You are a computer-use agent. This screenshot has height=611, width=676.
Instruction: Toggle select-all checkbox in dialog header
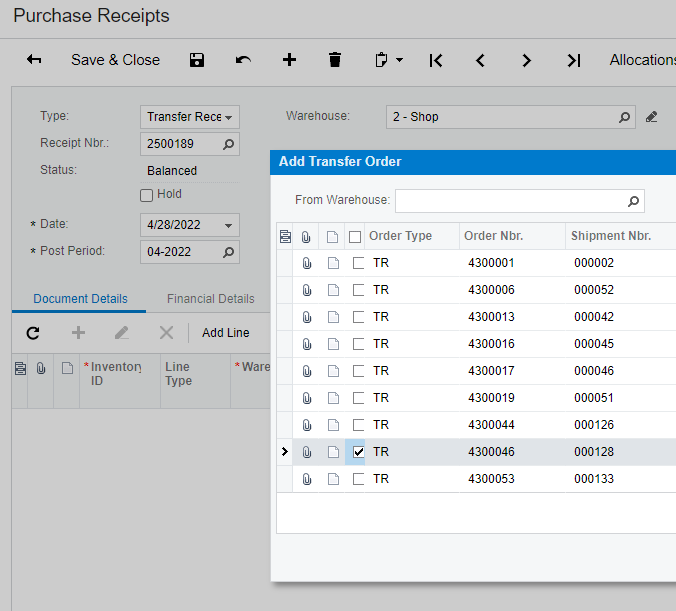point(355,237)
